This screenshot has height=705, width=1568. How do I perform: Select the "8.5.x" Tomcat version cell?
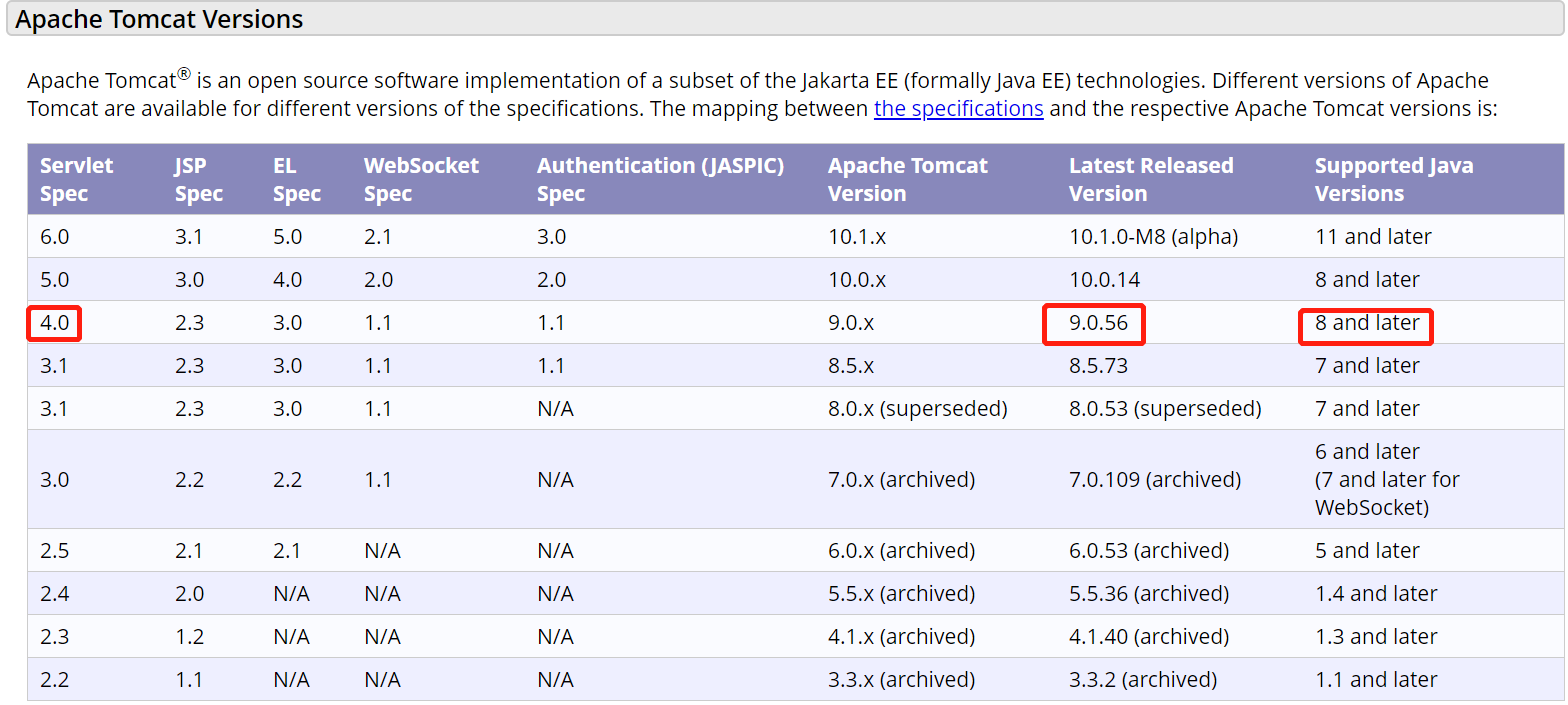point(851,366)
